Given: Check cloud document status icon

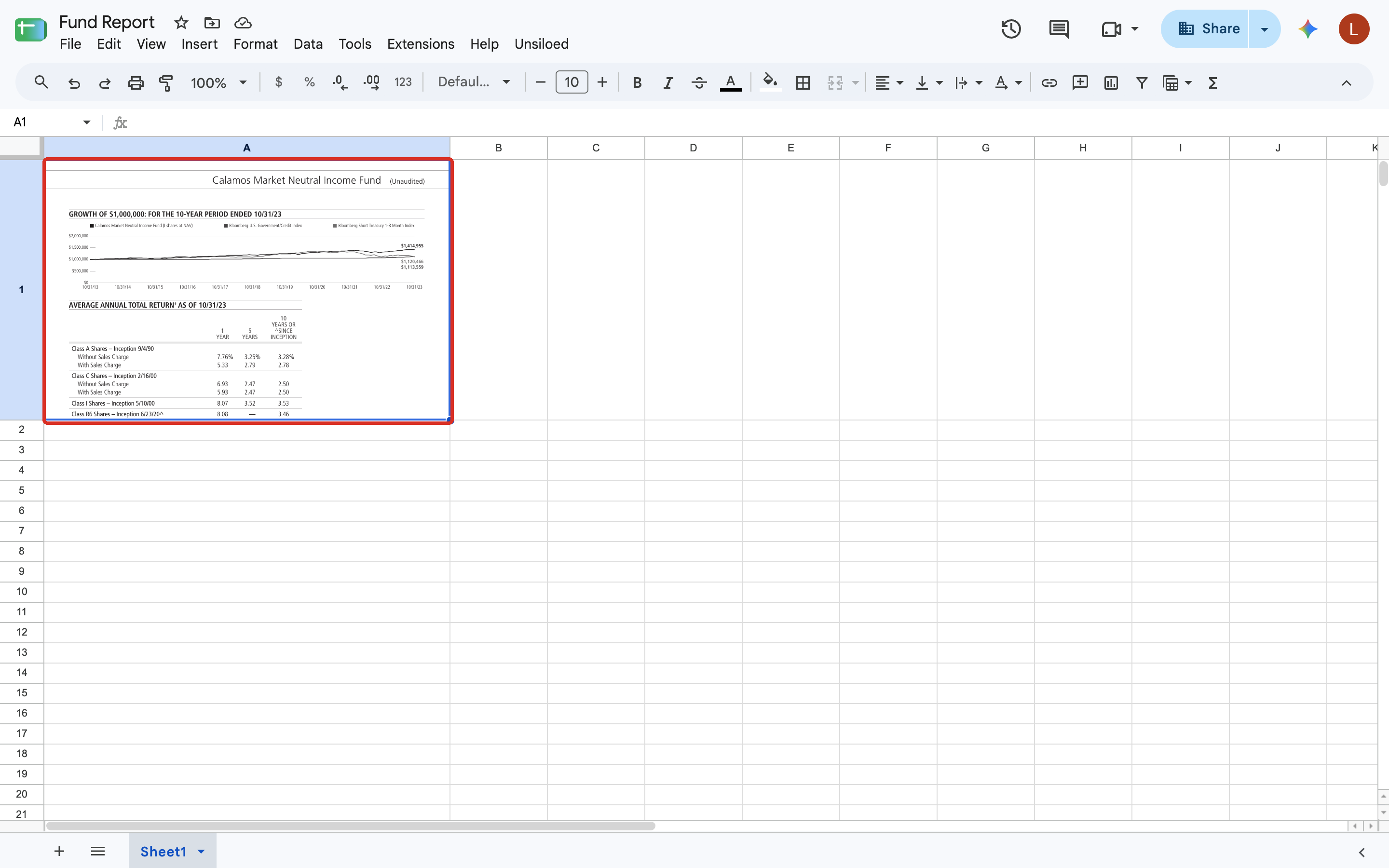Looking at the screenshot, I should click(243, 22).
